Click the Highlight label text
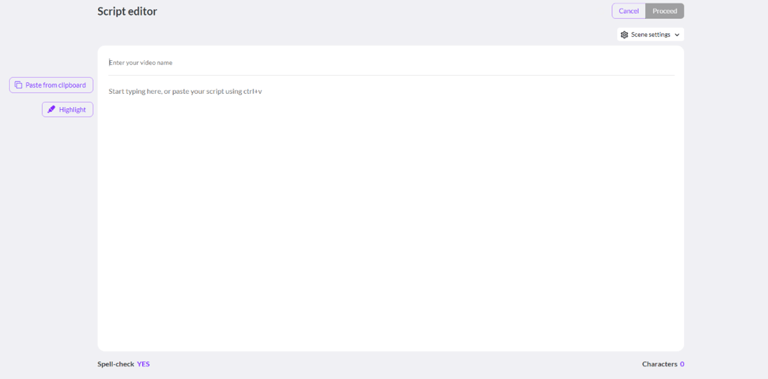768x379 pixels. pos(72,110)
